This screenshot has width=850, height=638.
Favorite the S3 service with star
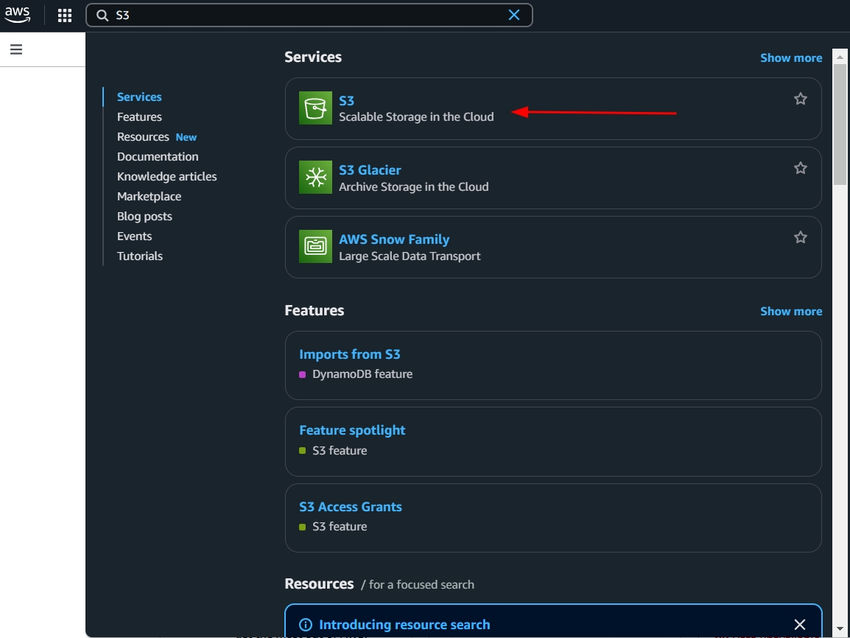(800, 99)
